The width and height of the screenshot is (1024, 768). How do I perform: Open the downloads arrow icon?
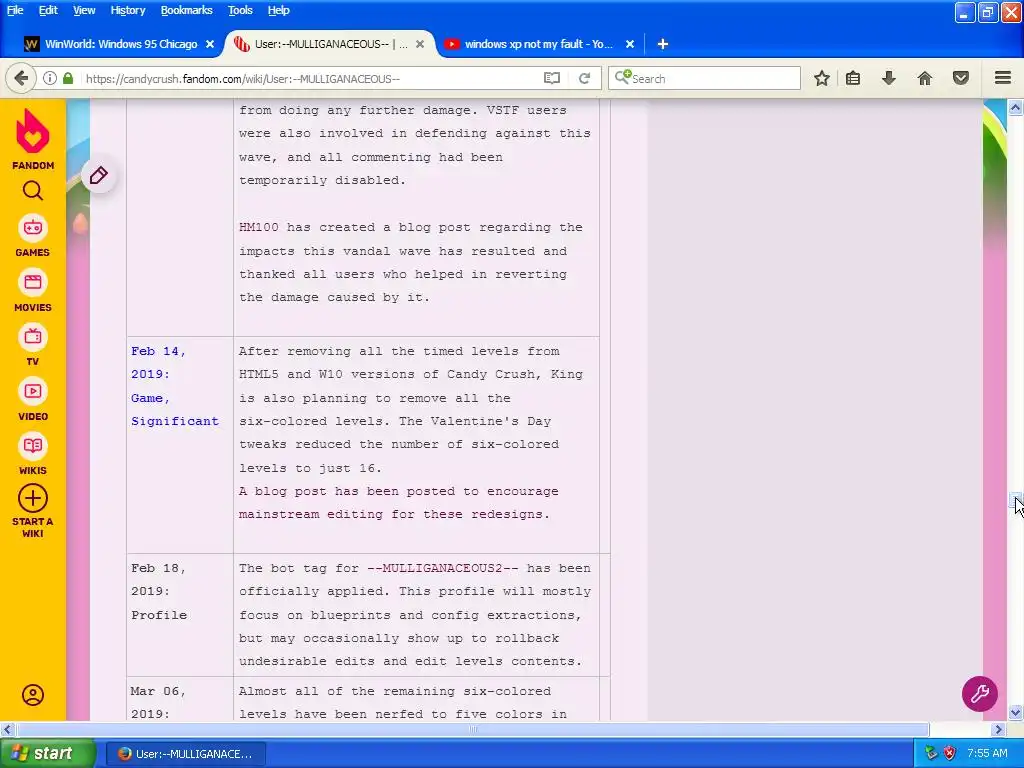[889, 78]
